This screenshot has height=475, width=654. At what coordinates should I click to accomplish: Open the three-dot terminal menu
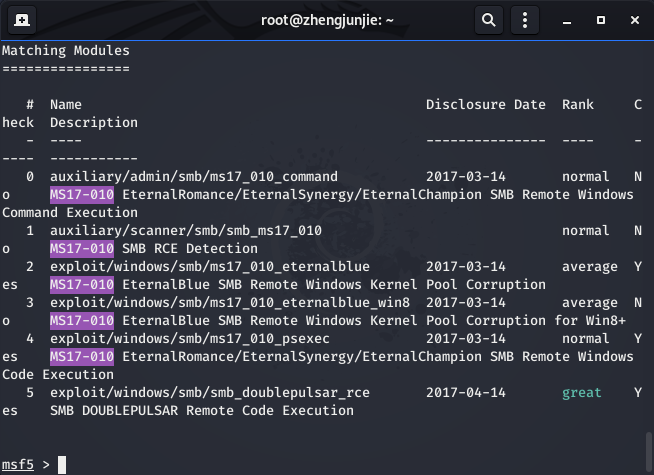(x=525, y=20)
